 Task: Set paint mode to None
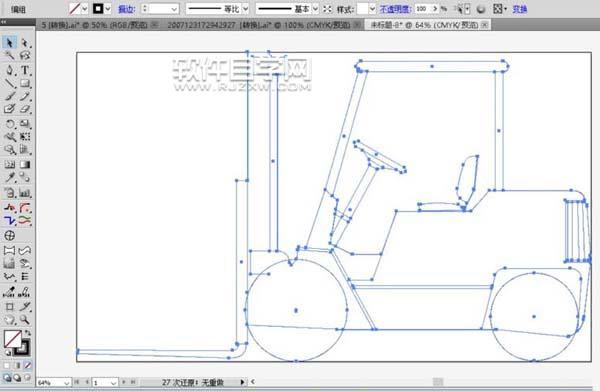(28, 365)
